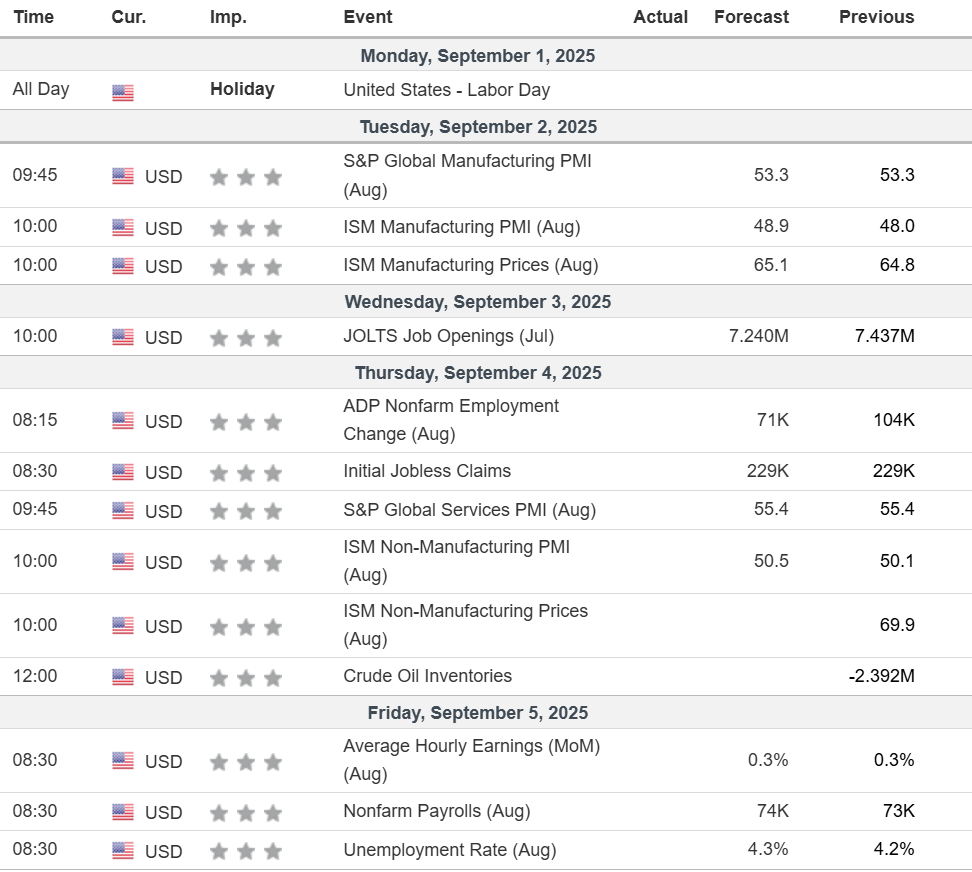The width and height of the screenshot is (972, 872).
Task: Click the Actual column header
Action: pos(660,17)
